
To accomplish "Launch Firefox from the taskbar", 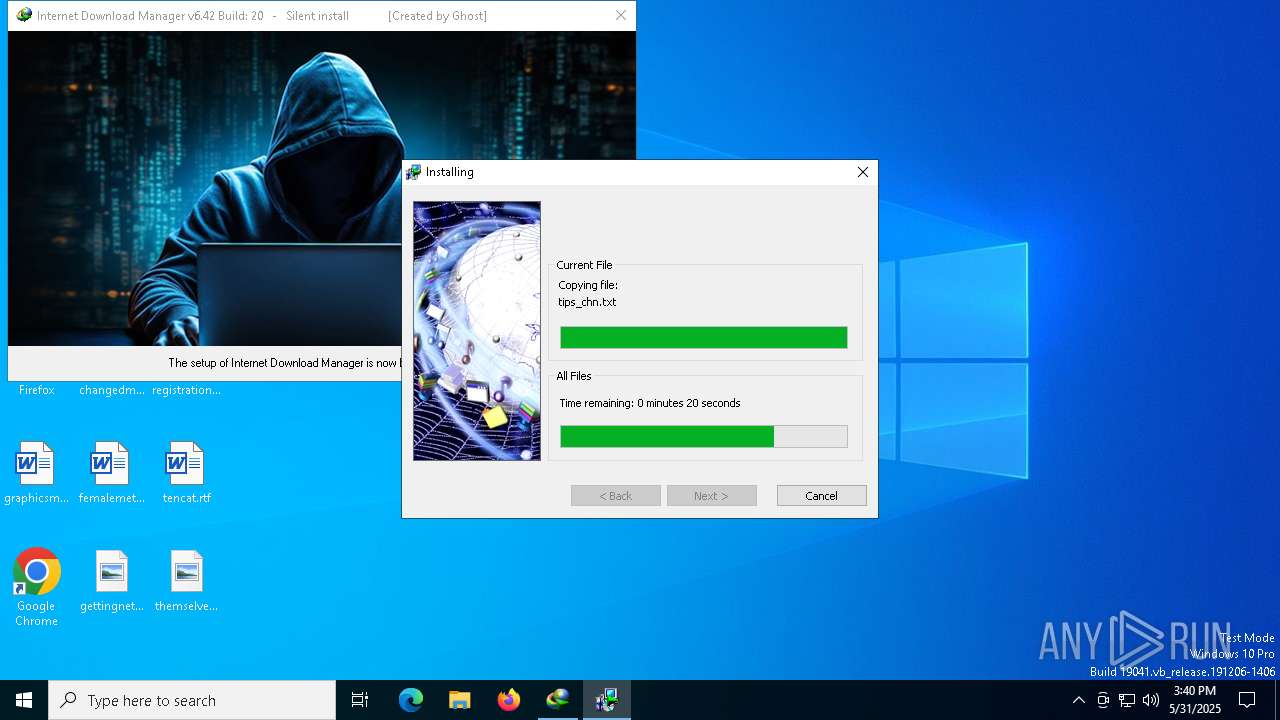I will 508,700.
